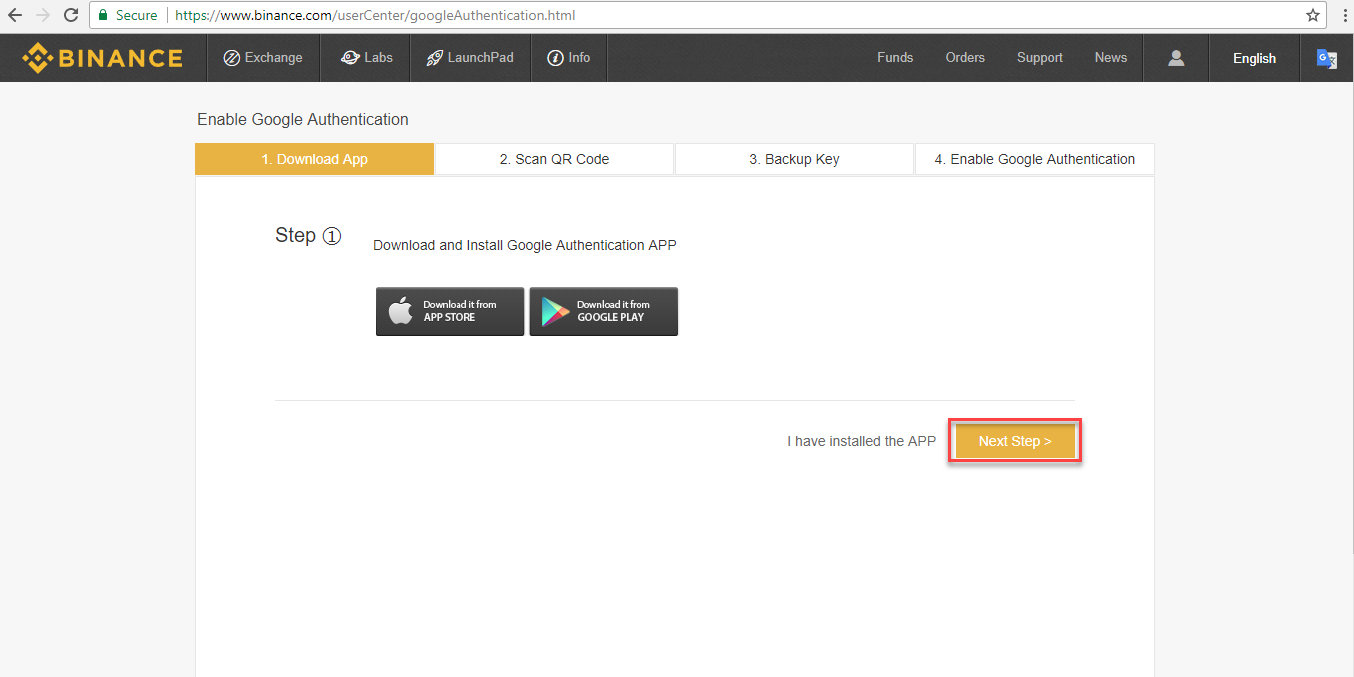Image resolution: width=1354 pixels, height=677 pixels.
Task: Go to LaunchPad page
Action: tap(470, 58)
